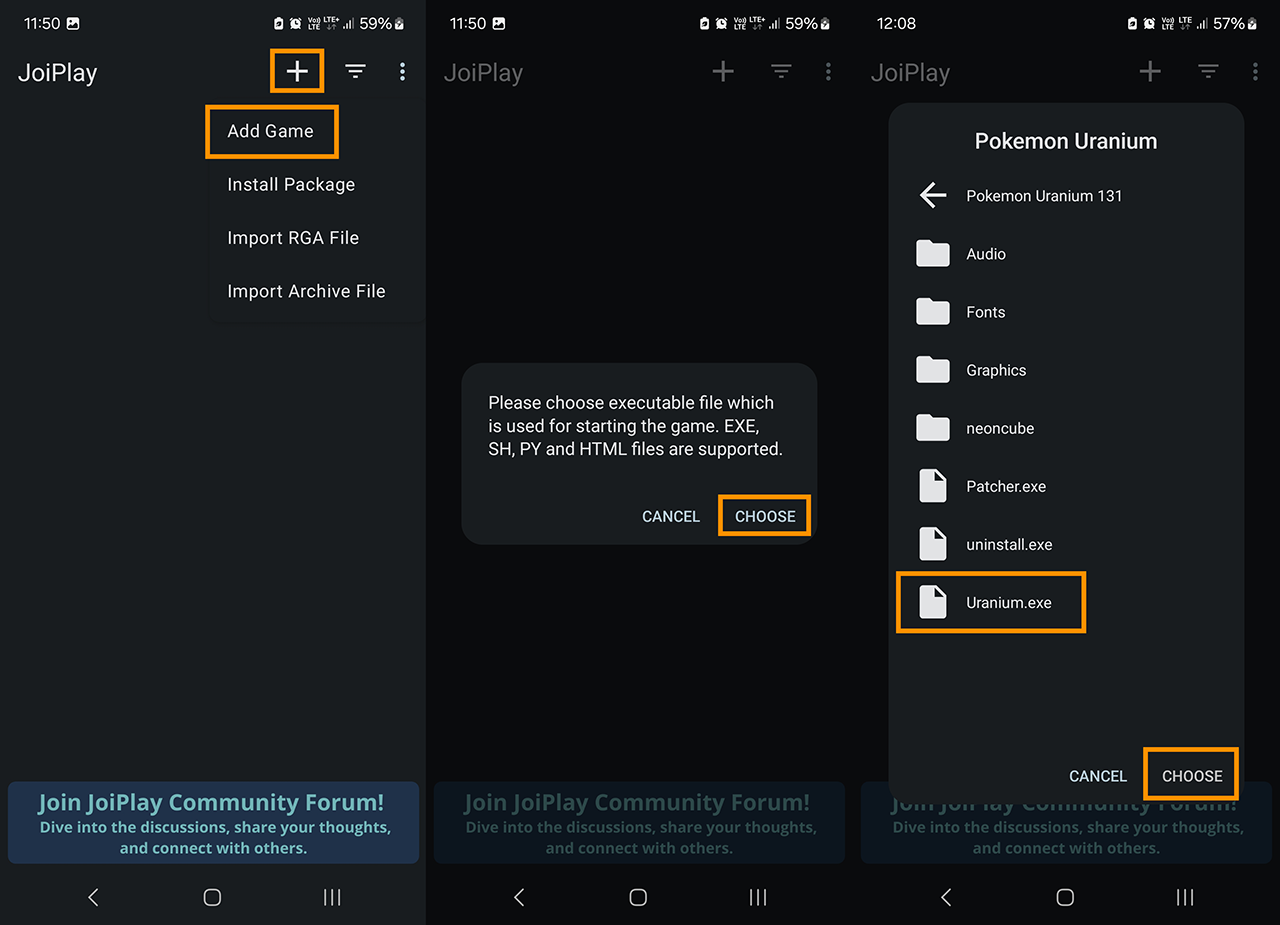Select the uninstall.exe file icon
The height and width of the screenshot is (925, 1280).
(x=932, y=544)
